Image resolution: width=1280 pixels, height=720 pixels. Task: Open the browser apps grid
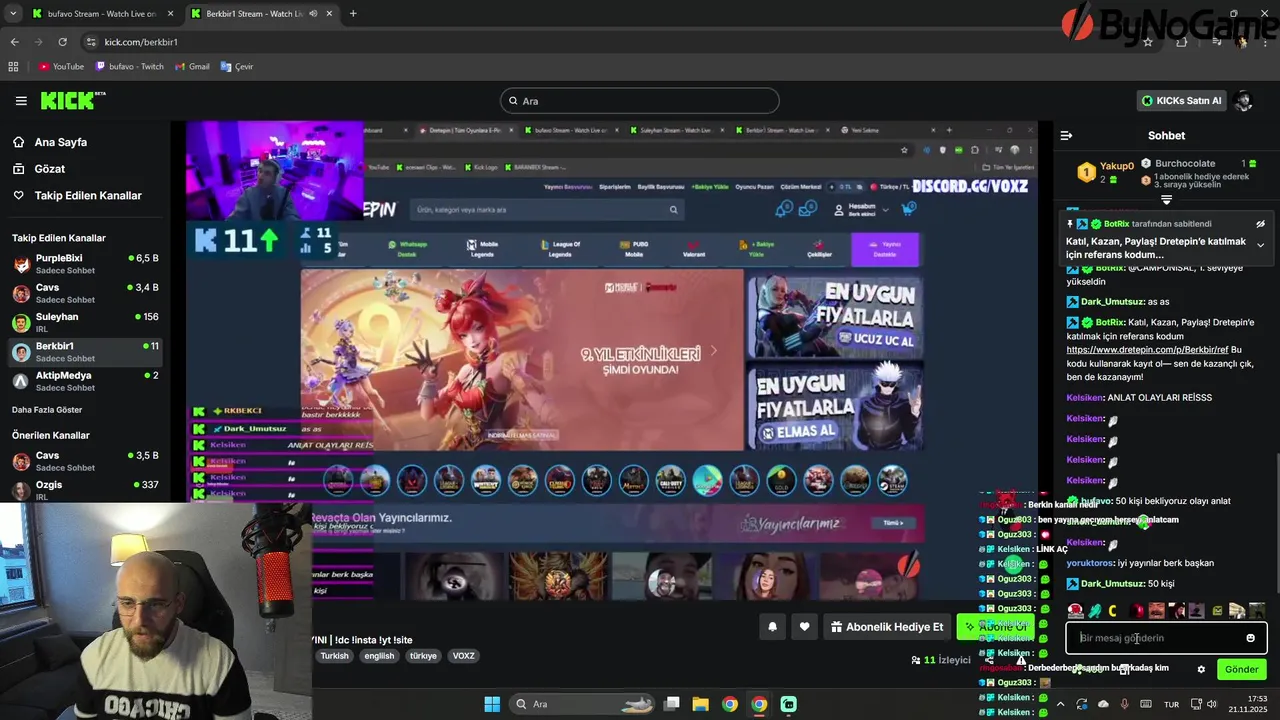coord(13,67)
